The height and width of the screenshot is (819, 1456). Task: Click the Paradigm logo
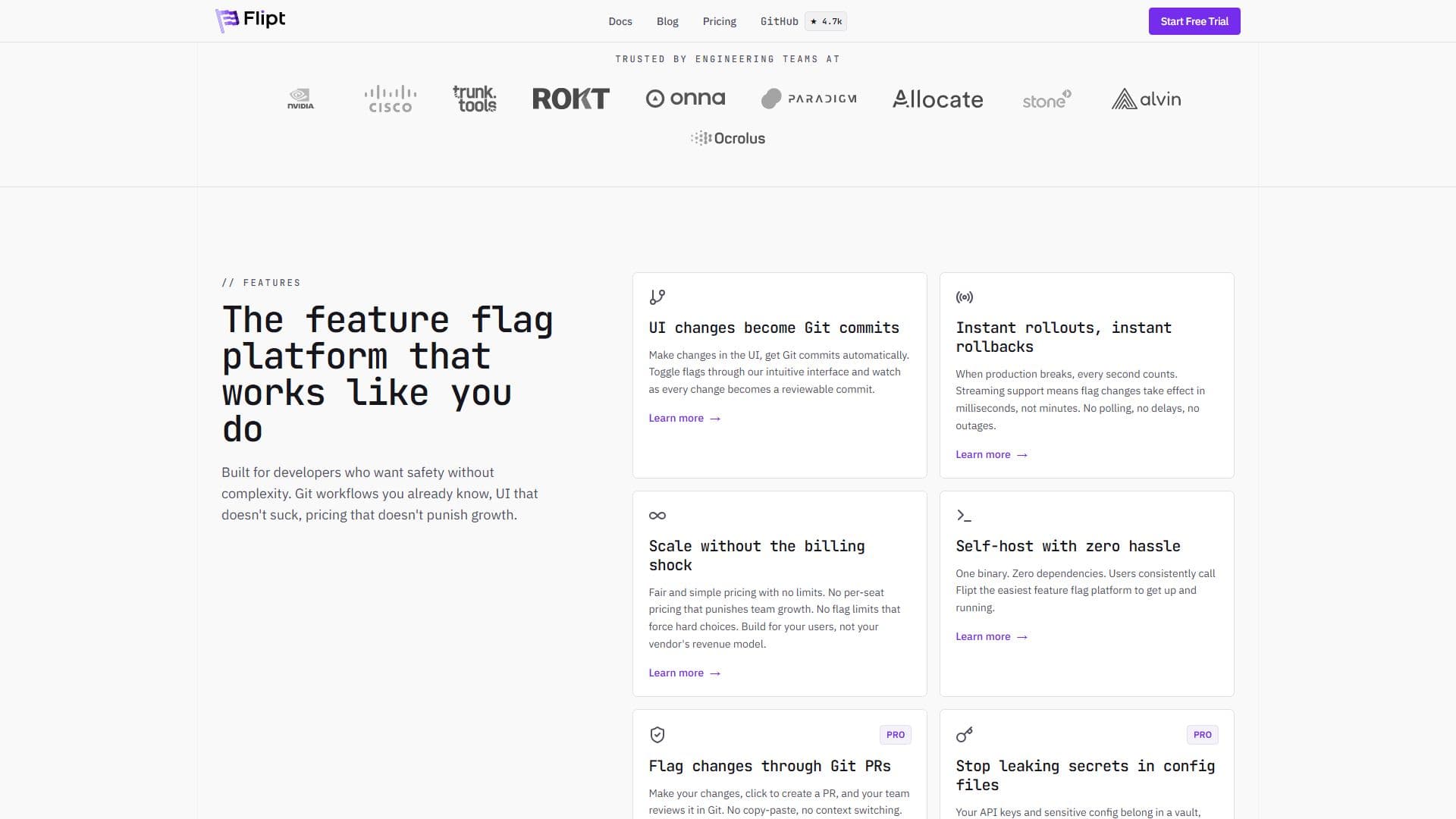pos(809,99)
